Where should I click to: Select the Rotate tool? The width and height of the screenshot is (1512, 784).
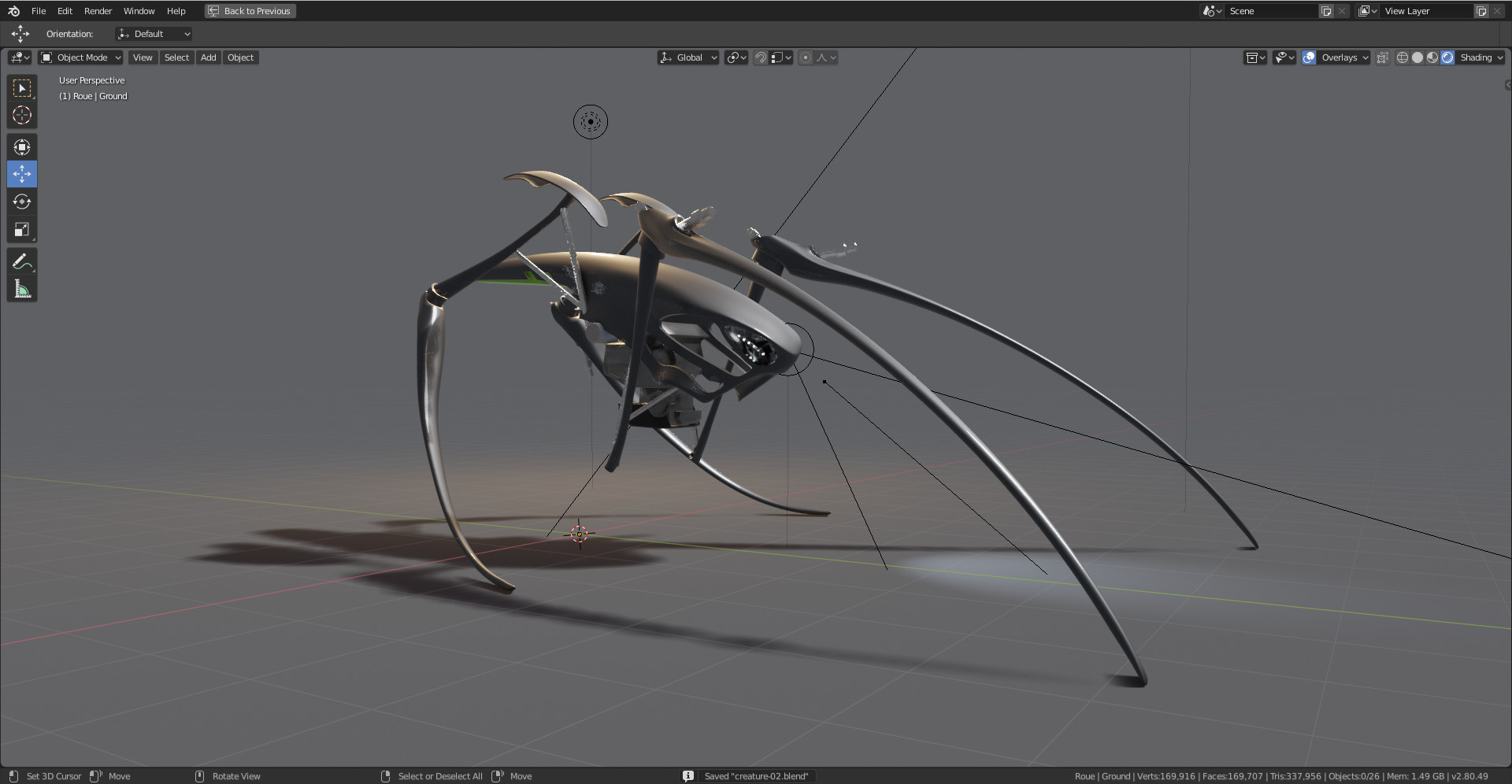(22, 202)
